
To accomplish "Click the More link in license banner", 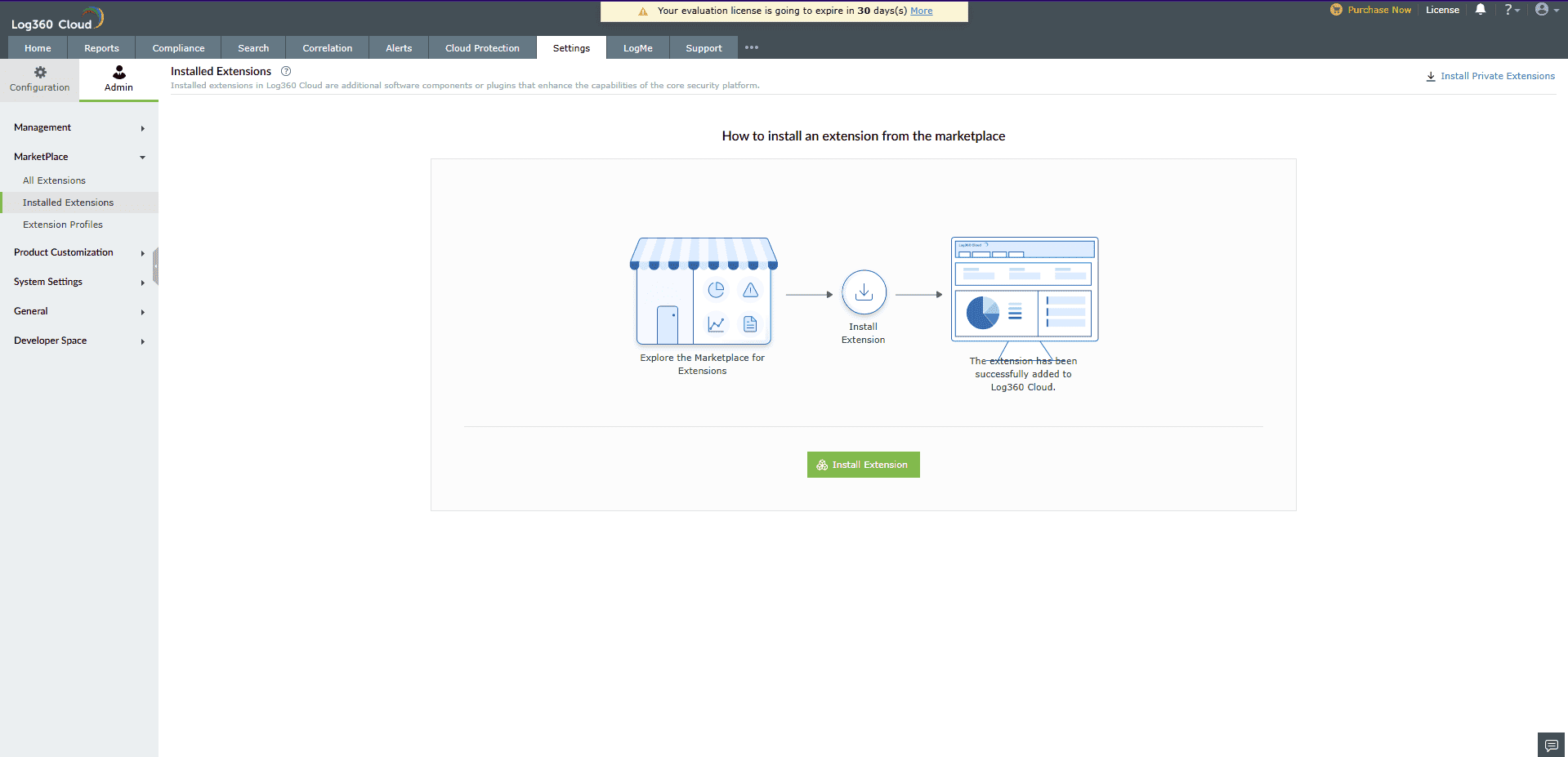I will (922, 11).
